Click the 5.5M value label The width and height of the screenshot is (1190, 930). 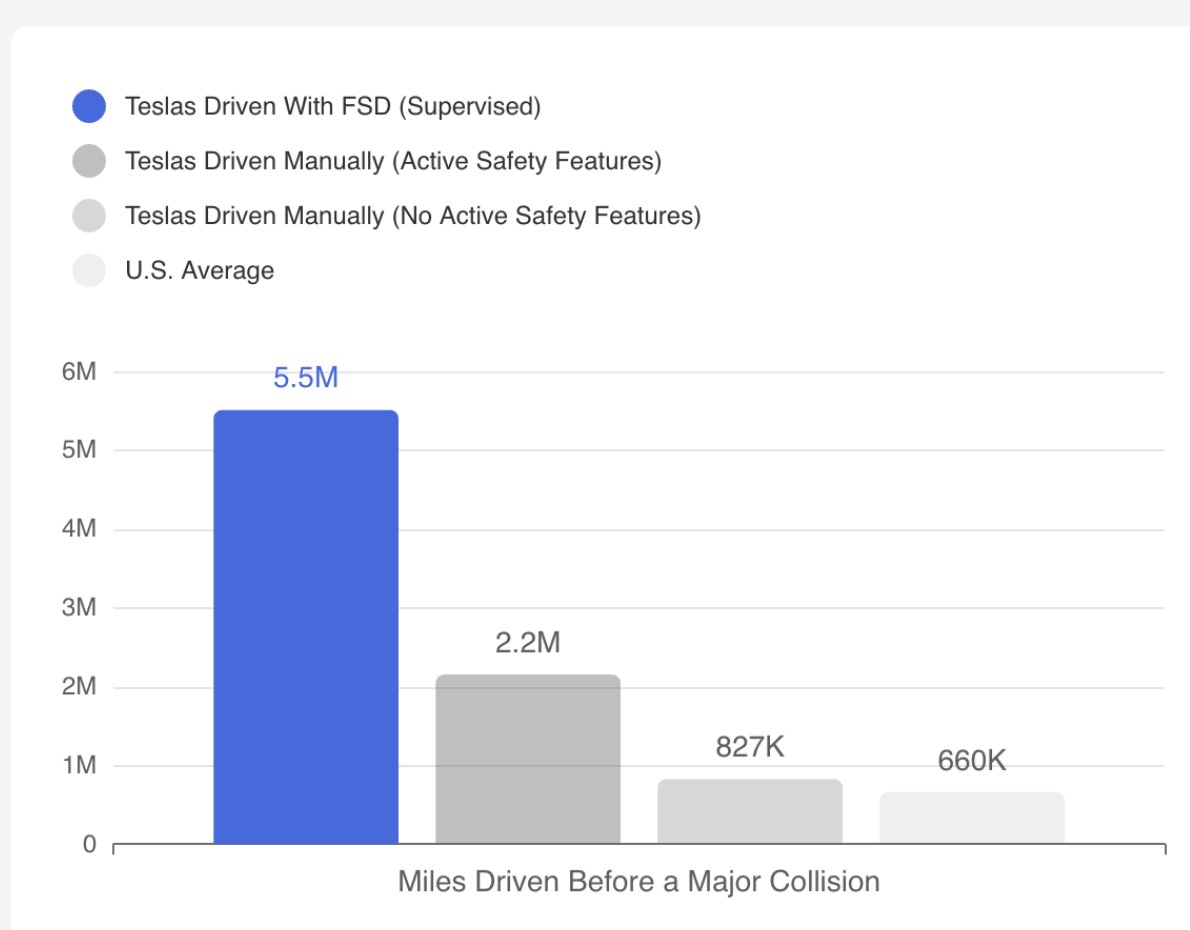point(306,377)
